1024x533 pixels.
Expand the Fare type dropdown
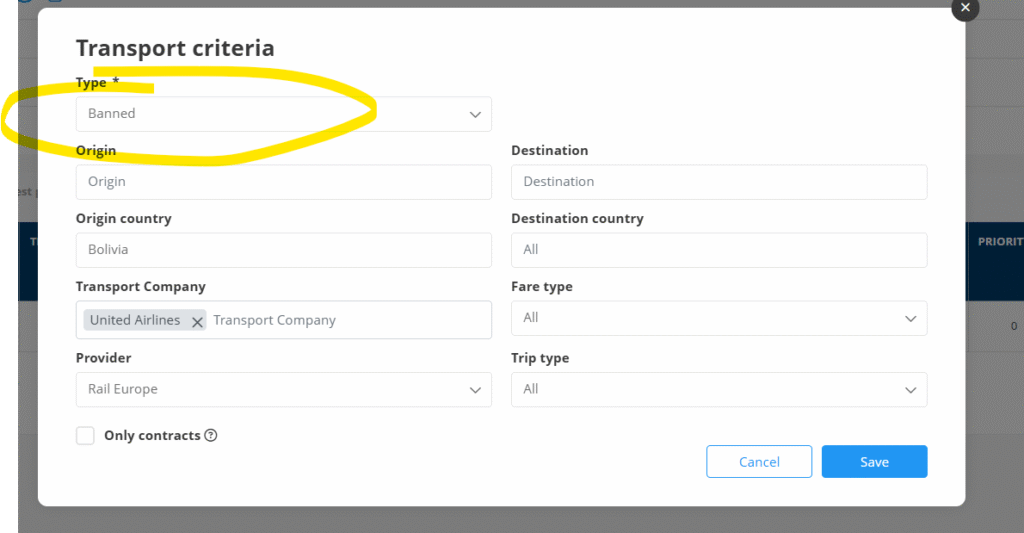(718, 318)
